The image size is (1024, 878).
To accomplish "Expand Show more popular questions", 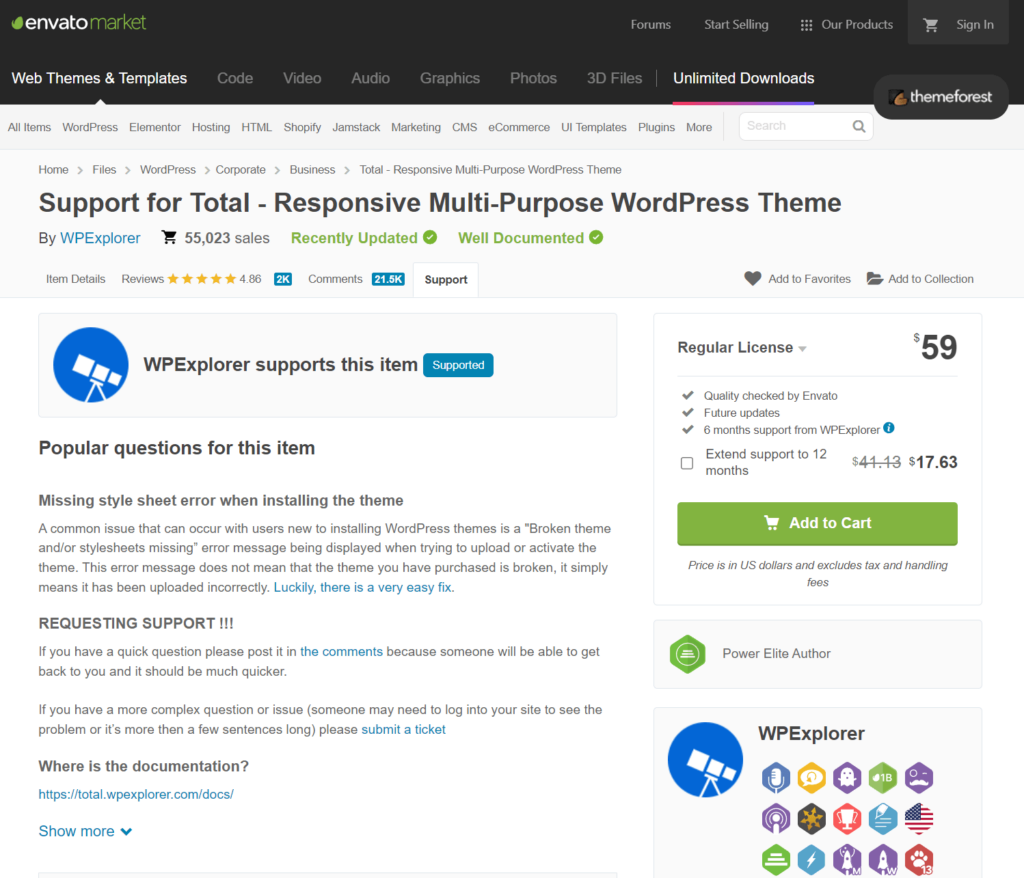I will [x=86, y=831].
